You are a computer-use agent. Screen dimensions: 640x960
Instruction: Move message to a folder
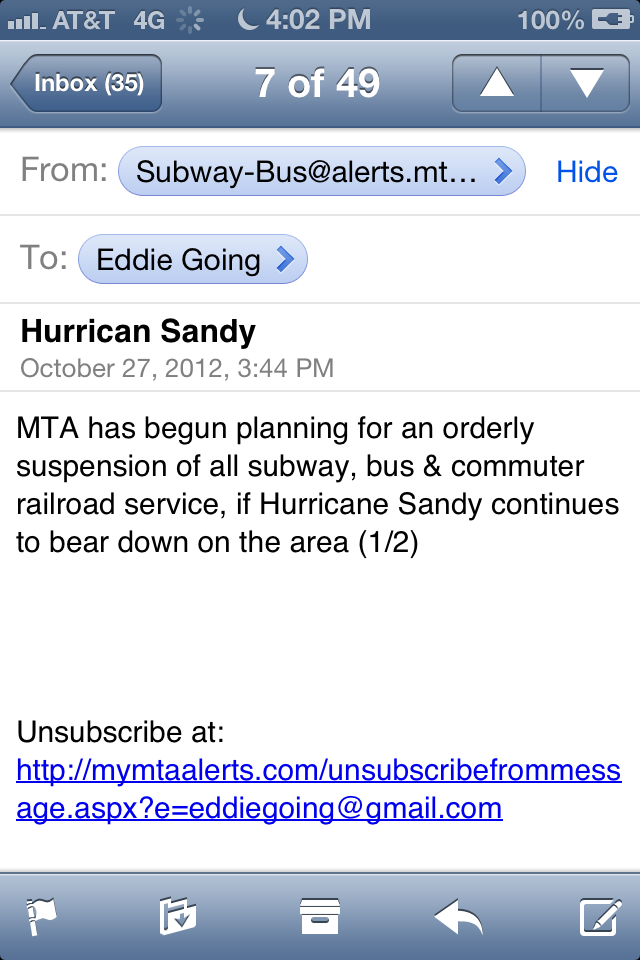[x=178, y=915]
